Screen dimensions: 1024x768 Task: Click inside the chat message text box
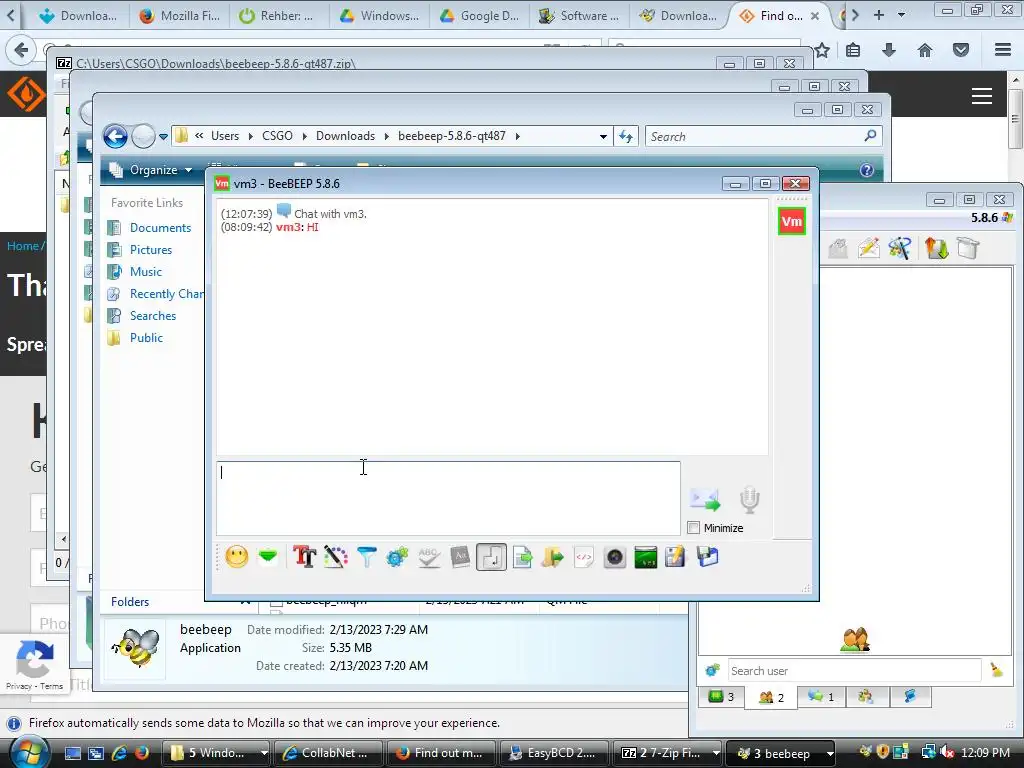(448, 498)
